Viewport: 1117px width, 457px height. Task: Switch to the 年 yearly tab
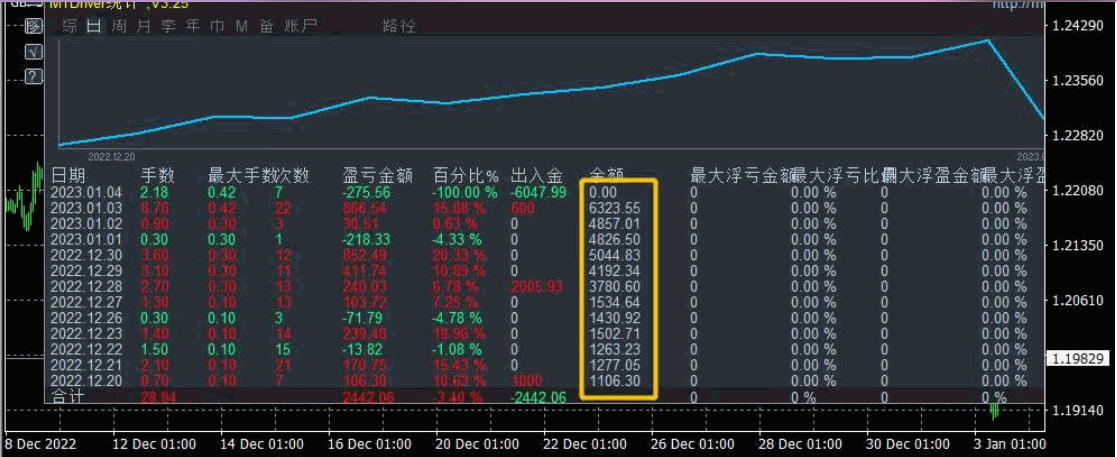(x=193, y=27)
